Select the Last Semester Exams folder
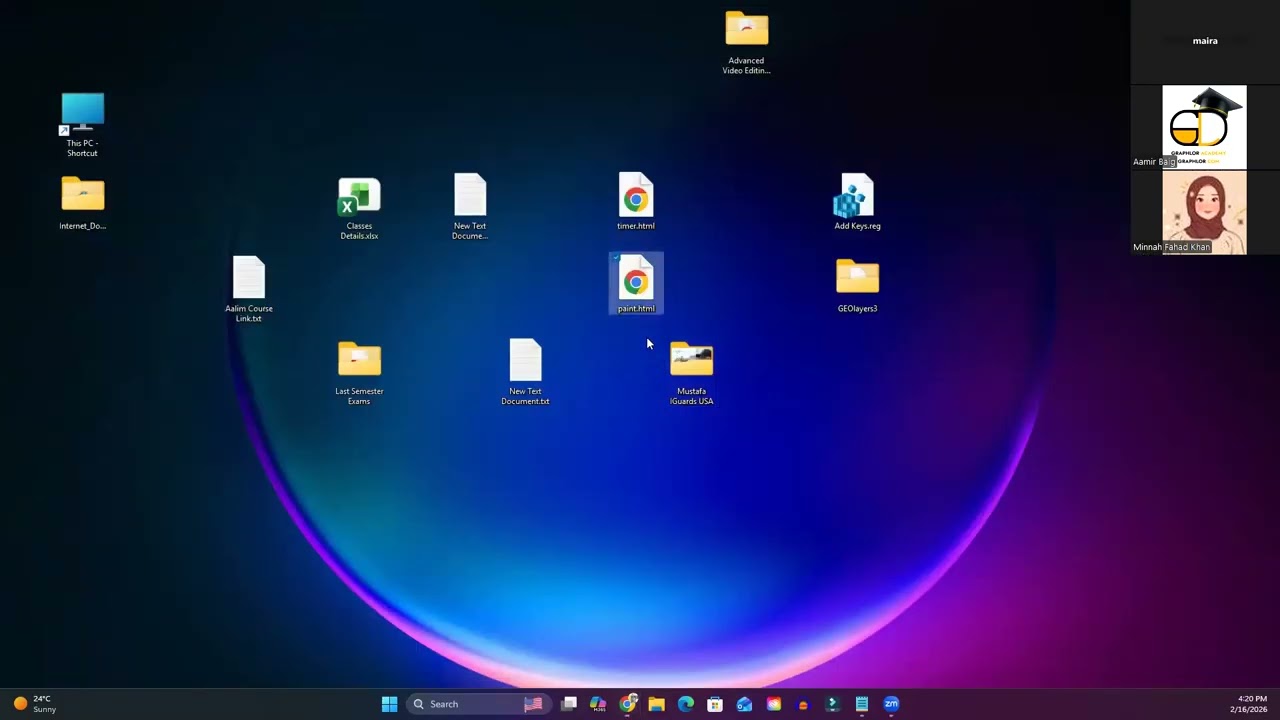The height and width of the screenshot is (720, 1280). tap(359, 373)
